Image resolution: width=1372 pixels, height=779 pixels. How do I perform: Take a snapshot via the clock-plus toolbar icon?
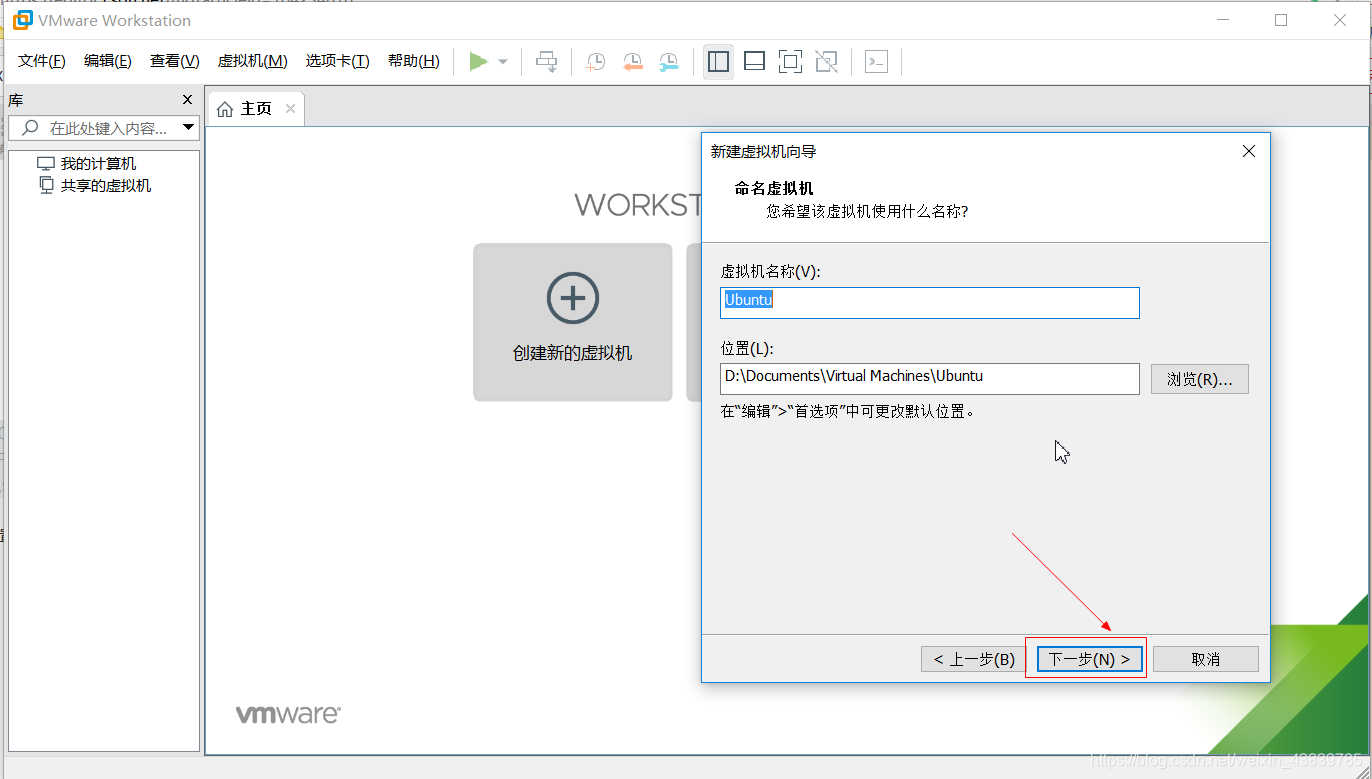click(595, 61)
